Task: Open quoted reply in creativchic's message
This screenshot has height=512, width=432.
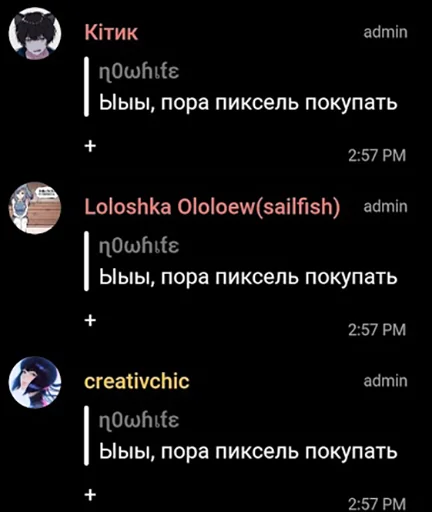Action: click(x=241, y=436)
